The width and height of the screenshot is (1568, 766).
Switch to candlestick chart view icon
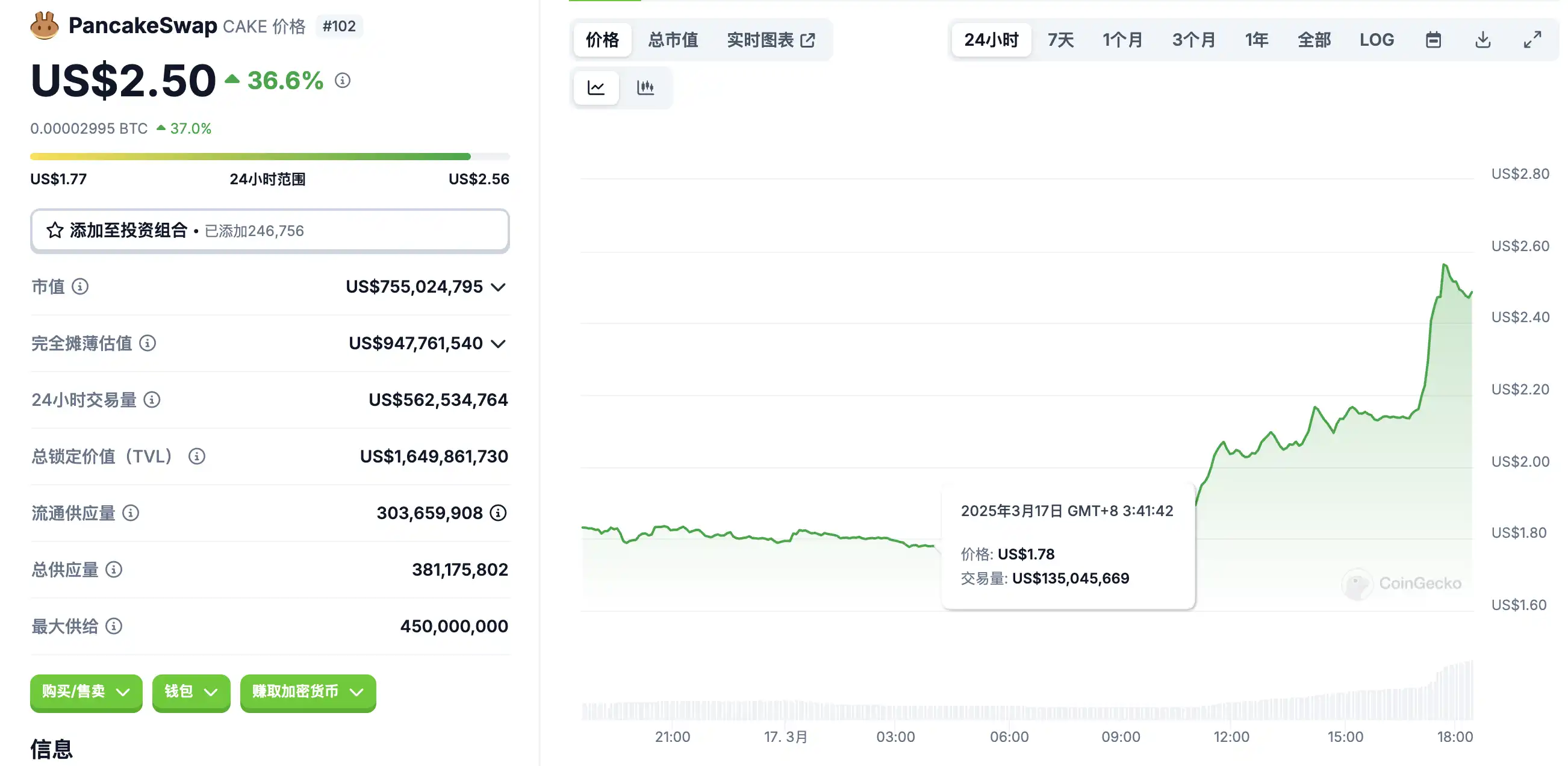coord(646,88)
